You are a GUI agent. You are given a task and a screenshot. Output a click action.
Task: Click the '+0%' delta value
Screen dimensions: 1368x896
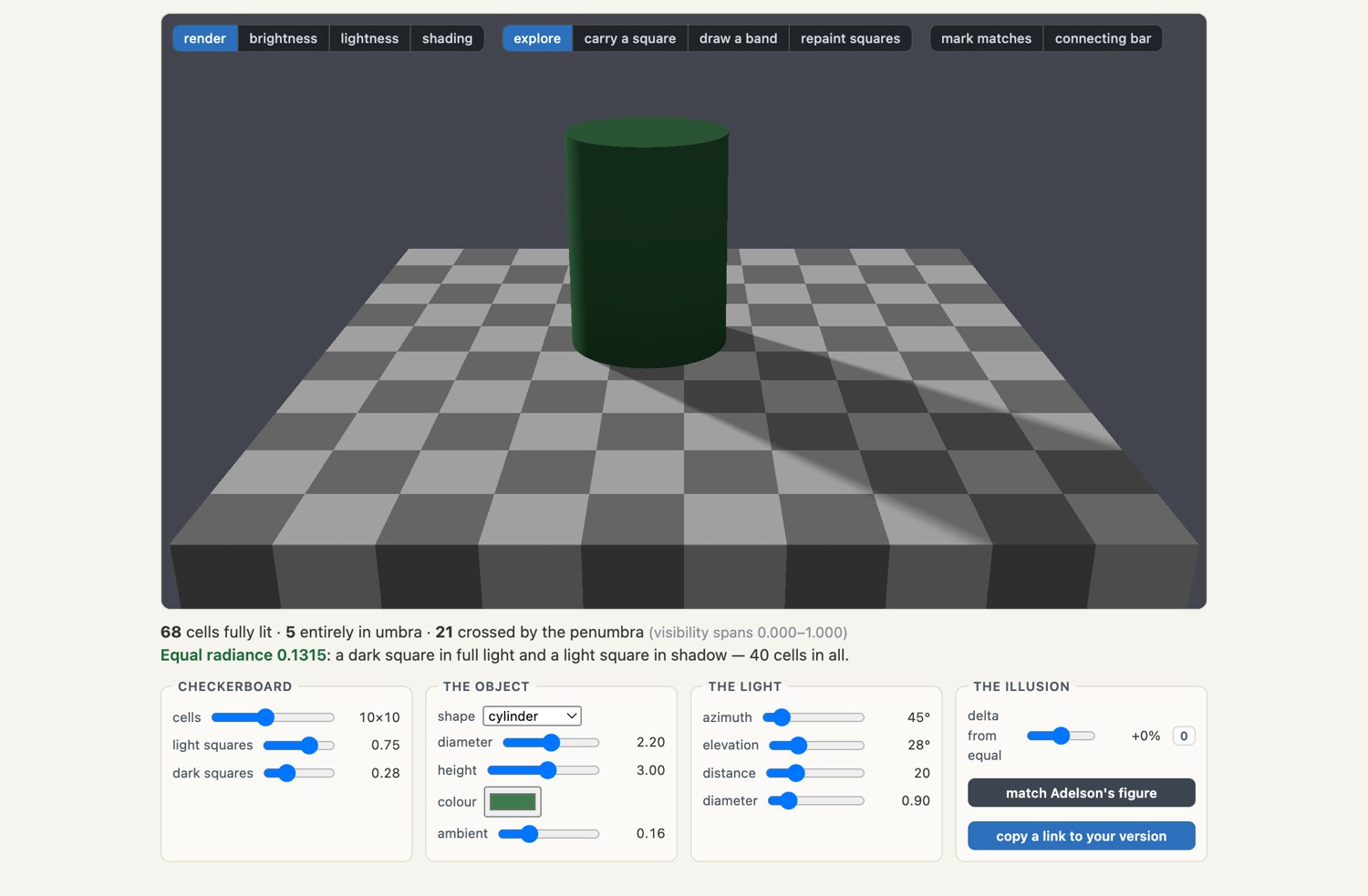pos(1145,736)
